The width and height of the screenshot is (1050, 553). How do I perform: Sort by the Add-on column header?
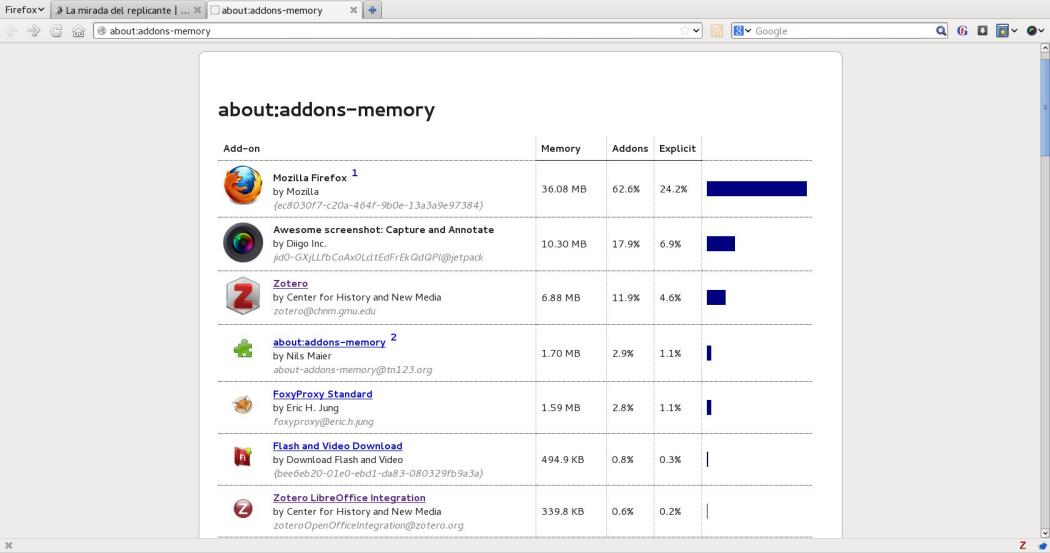242,149
